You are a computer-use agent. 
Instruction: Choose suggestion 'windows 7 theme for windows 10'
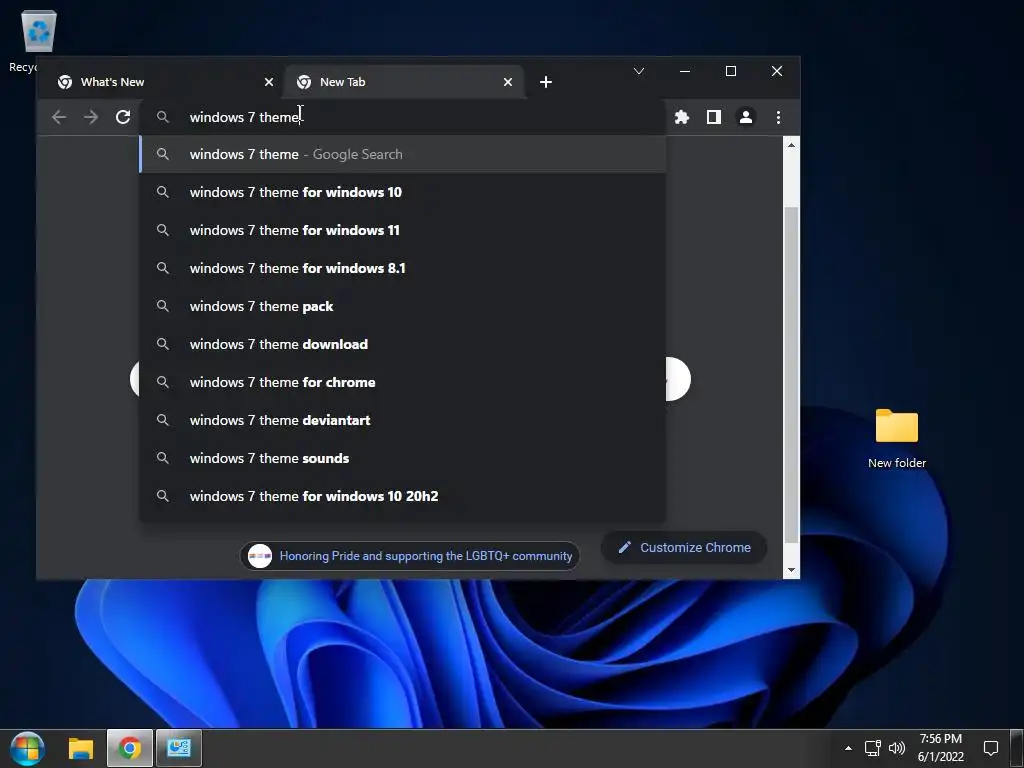click(403, 192)
